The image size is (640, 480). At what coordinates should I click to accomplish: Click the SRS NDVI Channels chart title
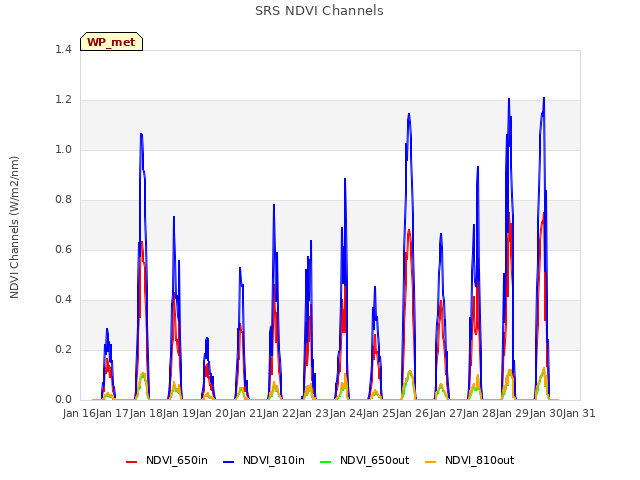pyautogui.click(x=319, y=11)
